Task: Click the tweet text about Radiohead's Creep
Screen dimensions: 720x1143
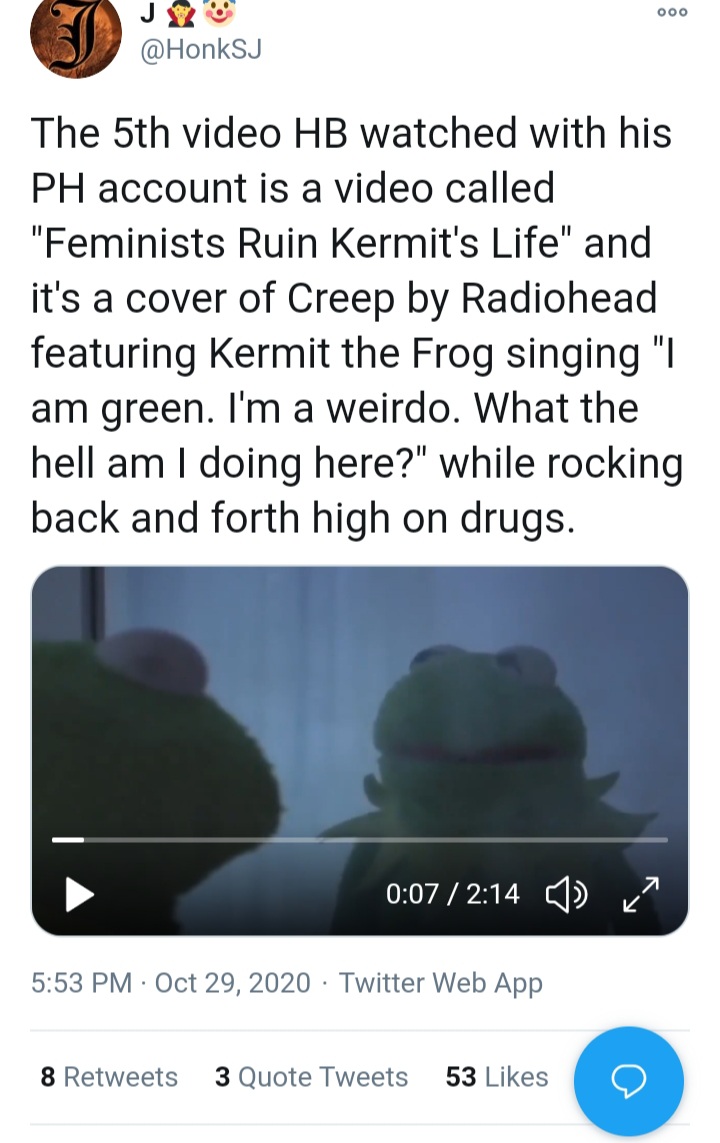Action: (357, 326)
